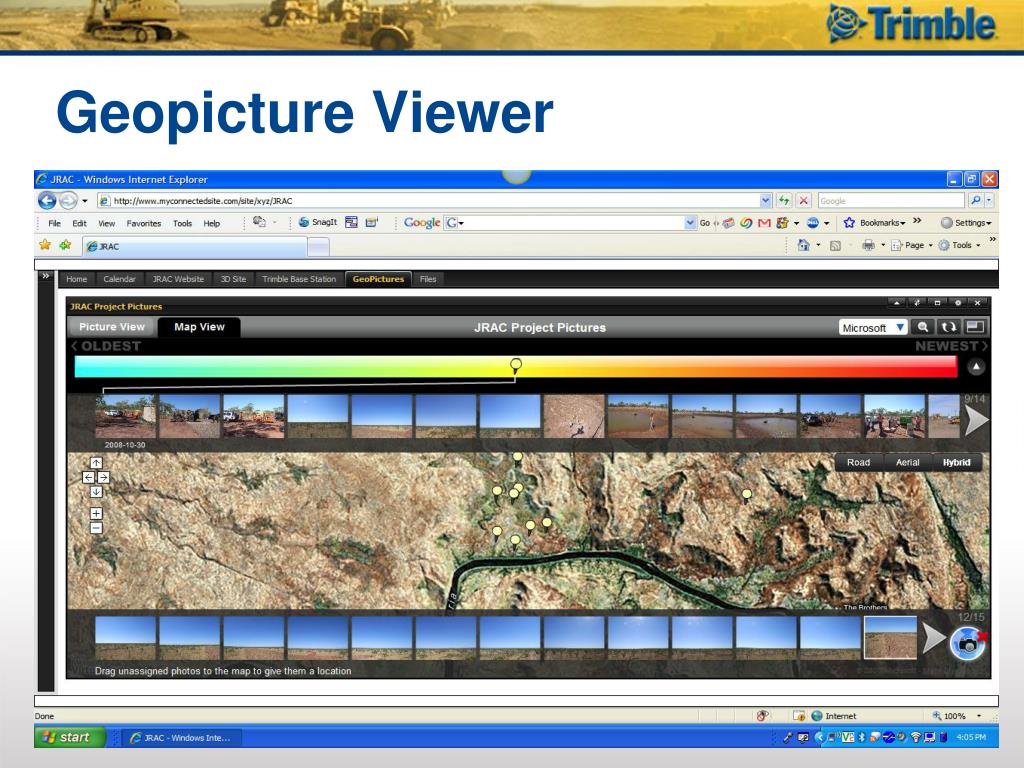Click the RSS feeds icon in the command bar
The height and width of the screenshot is (768, 1024).
pyautogui.click(x=835, y=246)
